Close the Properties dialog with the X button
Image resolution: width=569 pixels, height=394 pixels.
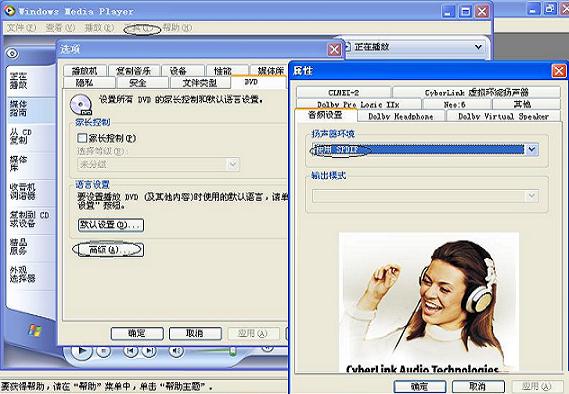tap(559, 70)
